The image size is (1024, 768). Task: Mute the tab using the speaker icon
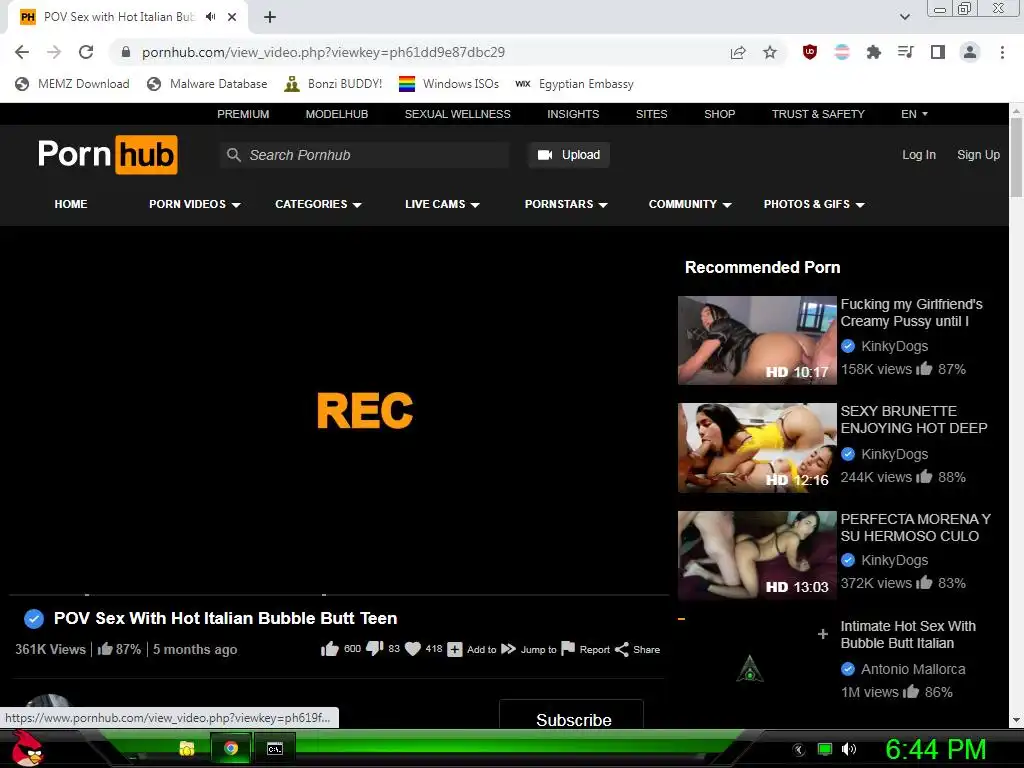210,17
